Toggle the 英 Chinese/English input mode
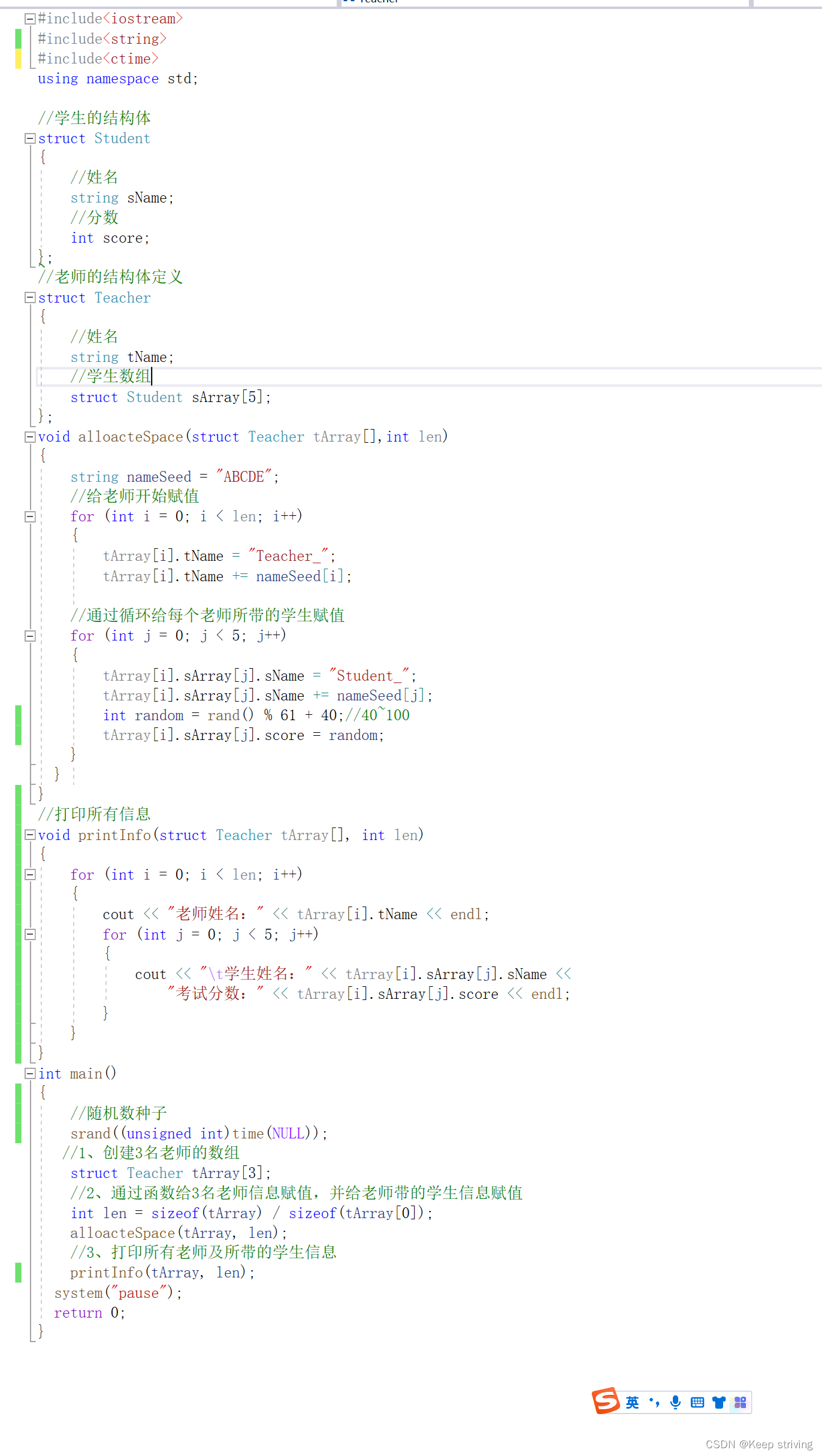The height and width of the screenshot is (1456, 822). click(x=632, y=1402)
